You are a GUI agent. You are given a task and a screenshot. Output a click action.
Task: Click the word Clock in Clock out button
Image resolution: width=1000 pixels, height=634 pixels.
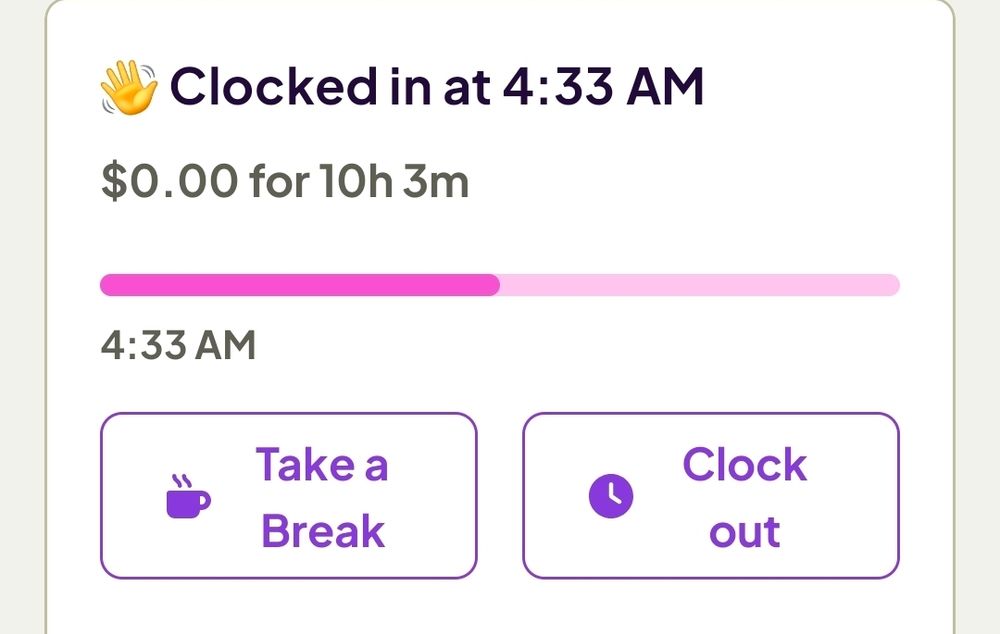[744, 465]
